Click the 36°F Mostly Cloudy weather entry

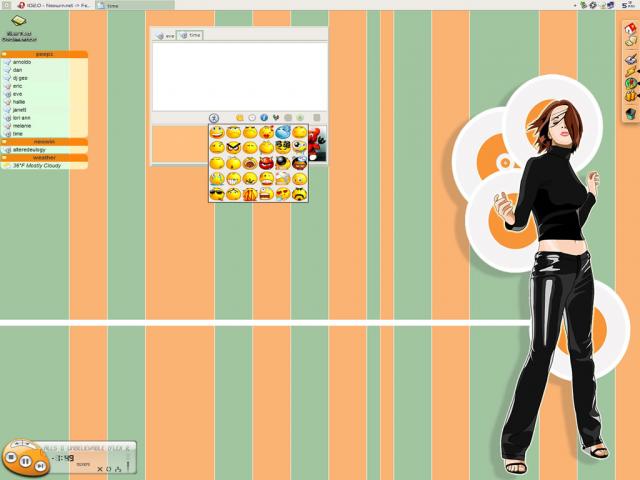[x=44, y=166]
